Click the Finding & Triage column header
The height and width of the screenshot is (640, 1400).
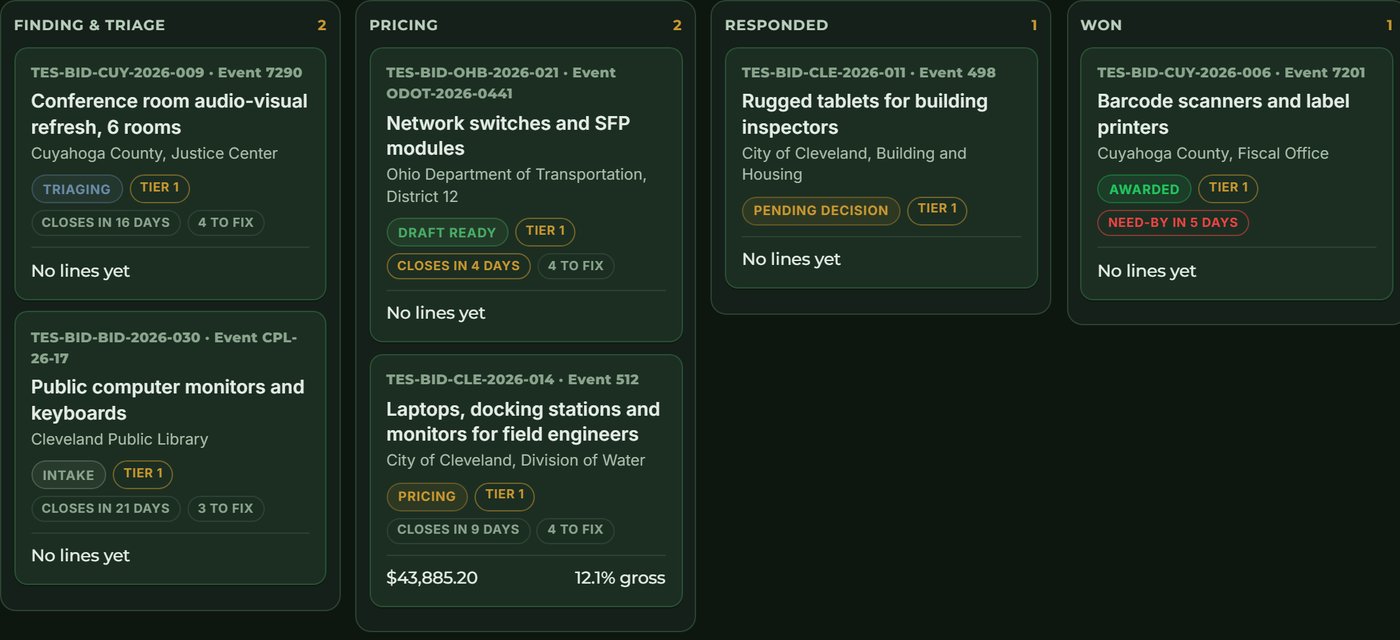89,25
